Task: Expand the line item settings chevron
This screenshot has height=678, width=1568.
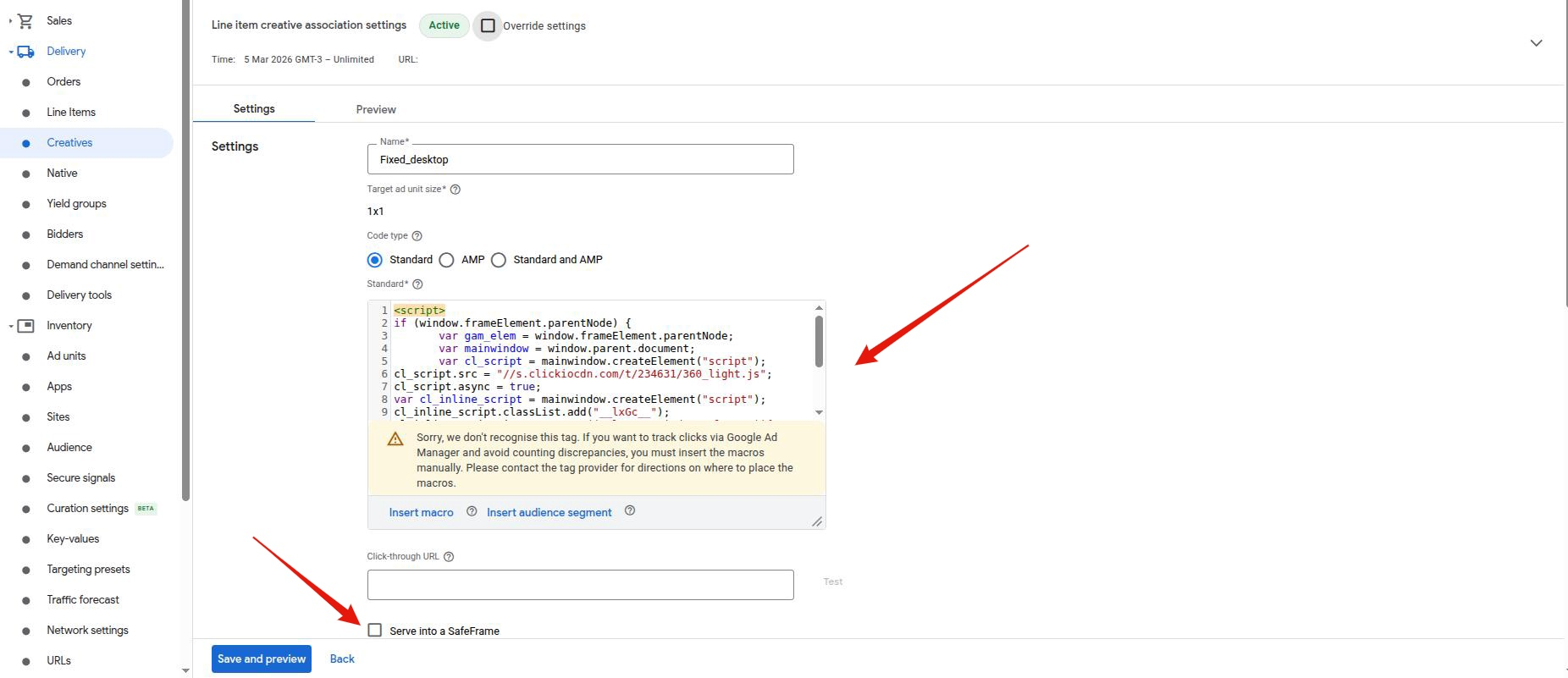Action: pos(1536,43)
